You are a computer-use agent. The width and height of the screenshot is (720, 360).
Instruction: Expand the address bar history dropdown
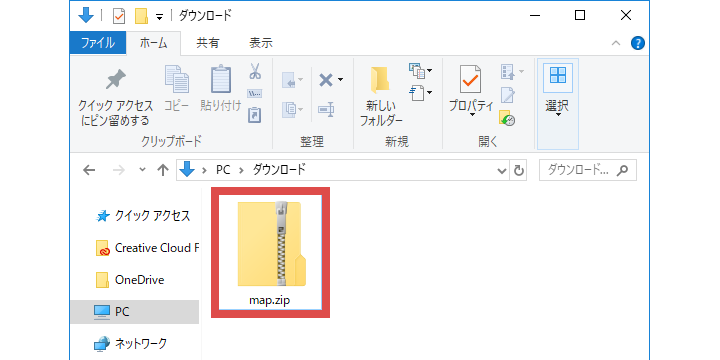point(502,171)
